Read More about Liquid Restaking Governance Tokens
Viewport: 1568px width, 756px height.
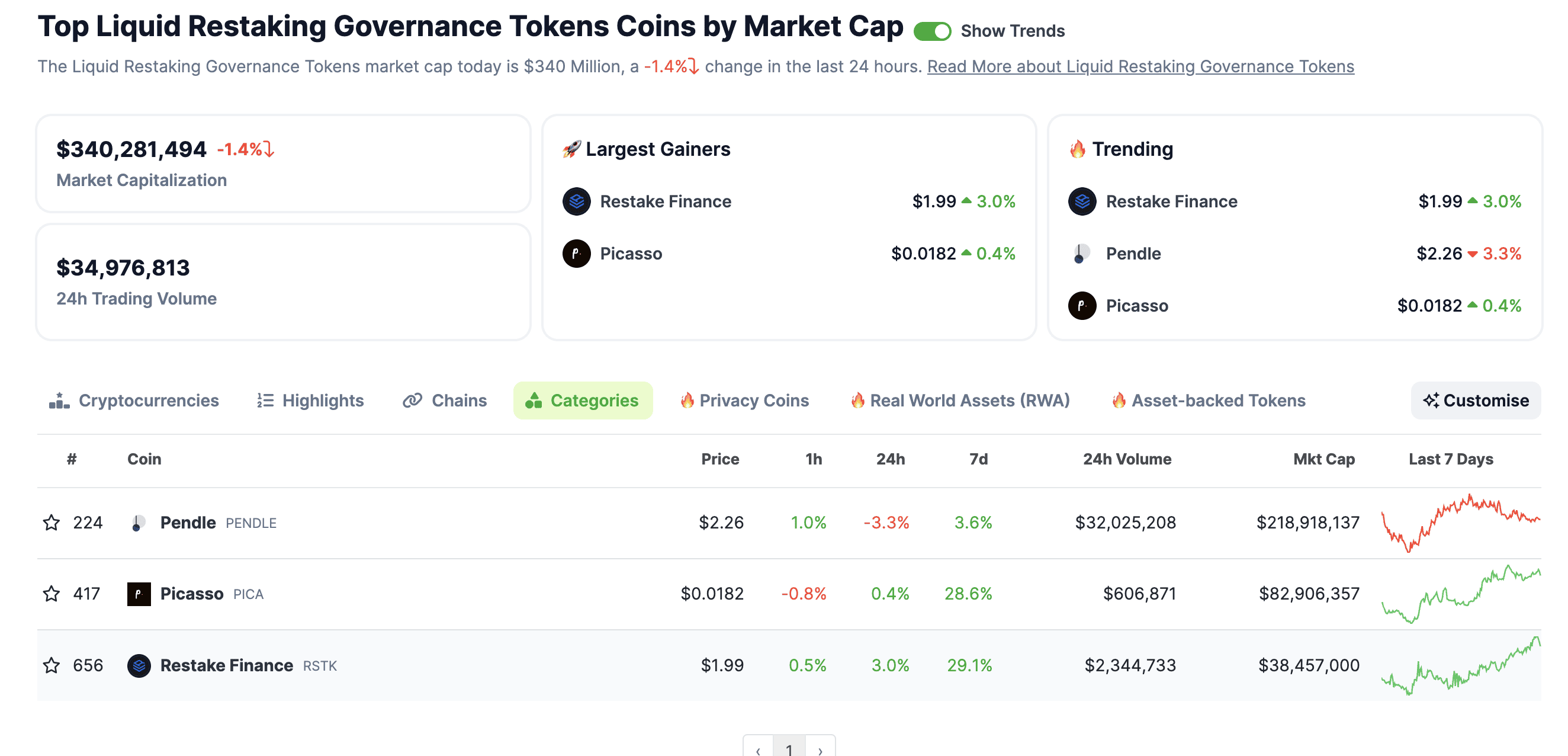1140,66
